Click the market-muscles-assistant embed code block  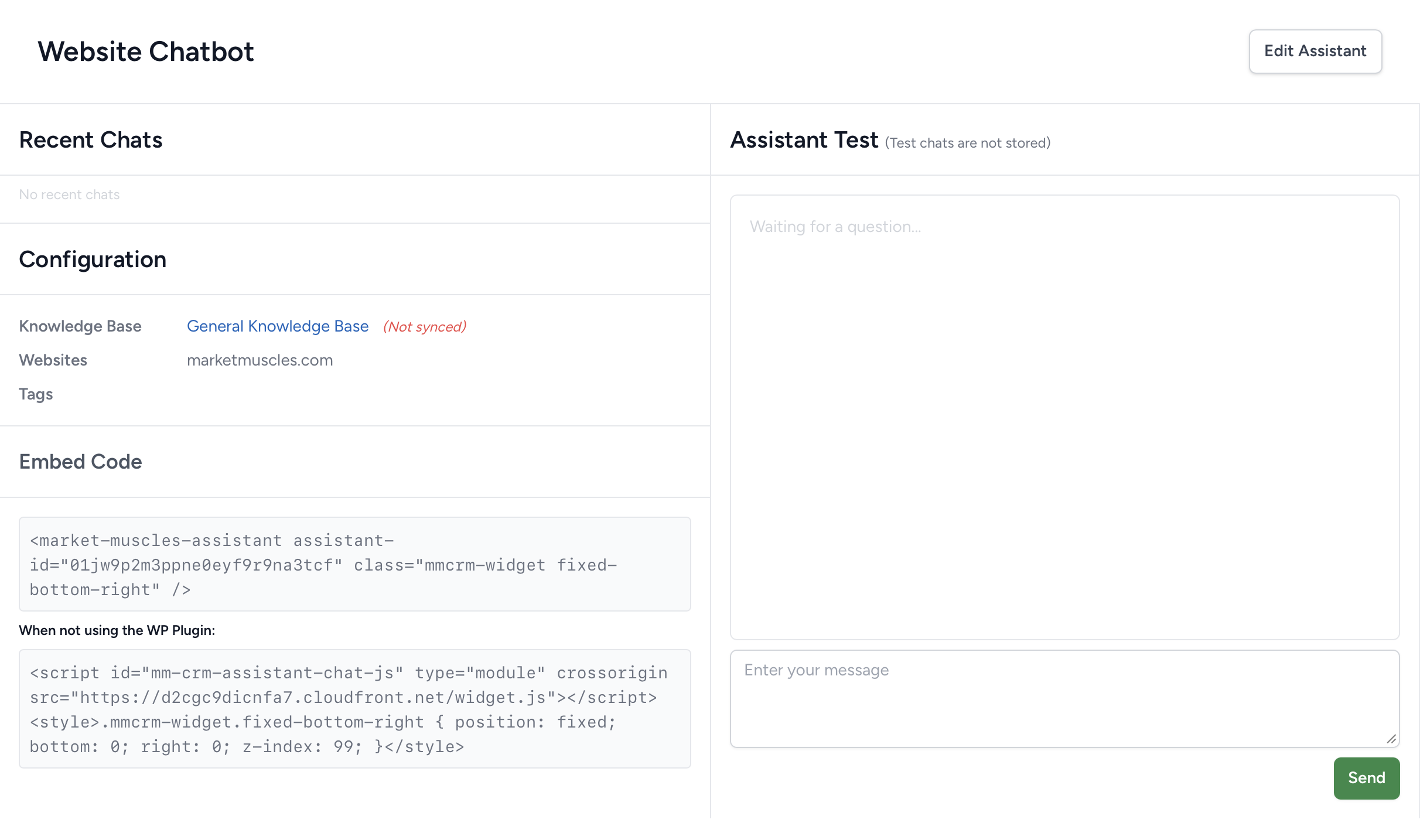tap(354, 564)
